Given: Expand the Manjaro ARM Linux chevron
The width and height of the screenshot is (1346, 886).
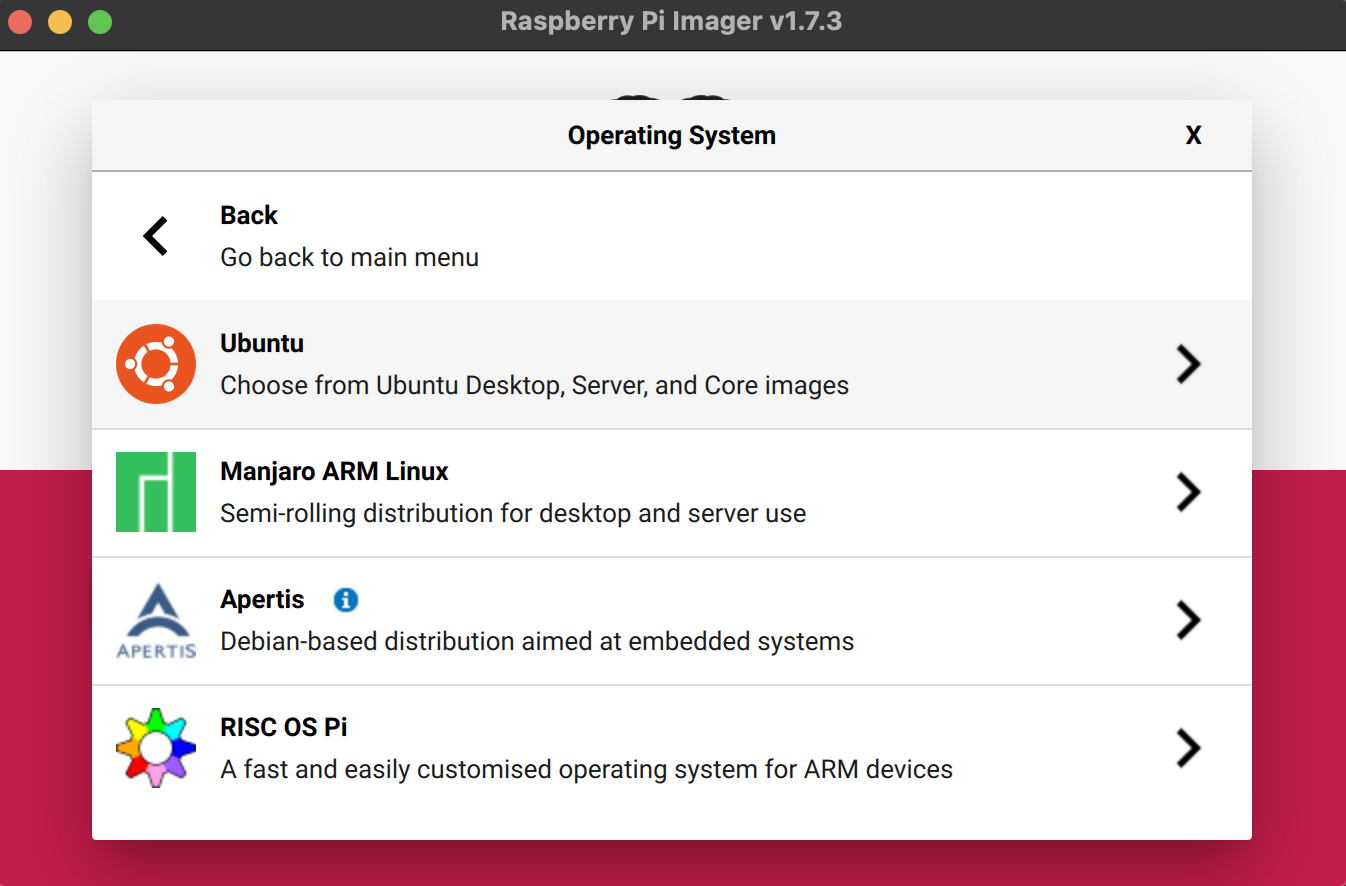Looking at the screenshot, I should tap(1188, 492).
